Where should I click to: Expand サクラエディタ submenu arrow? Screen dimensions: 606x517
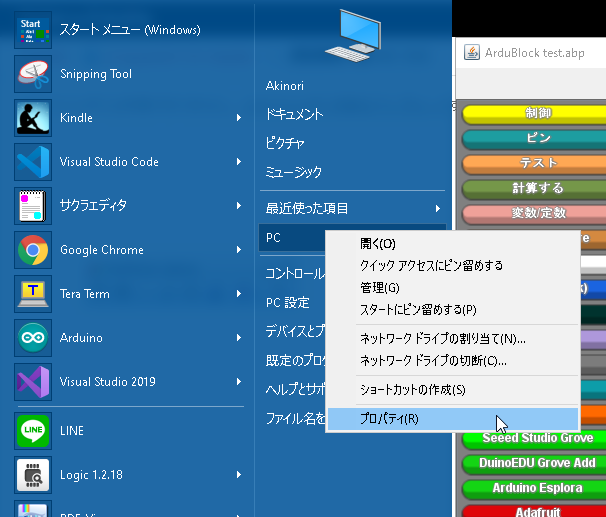tap(239, 206)
